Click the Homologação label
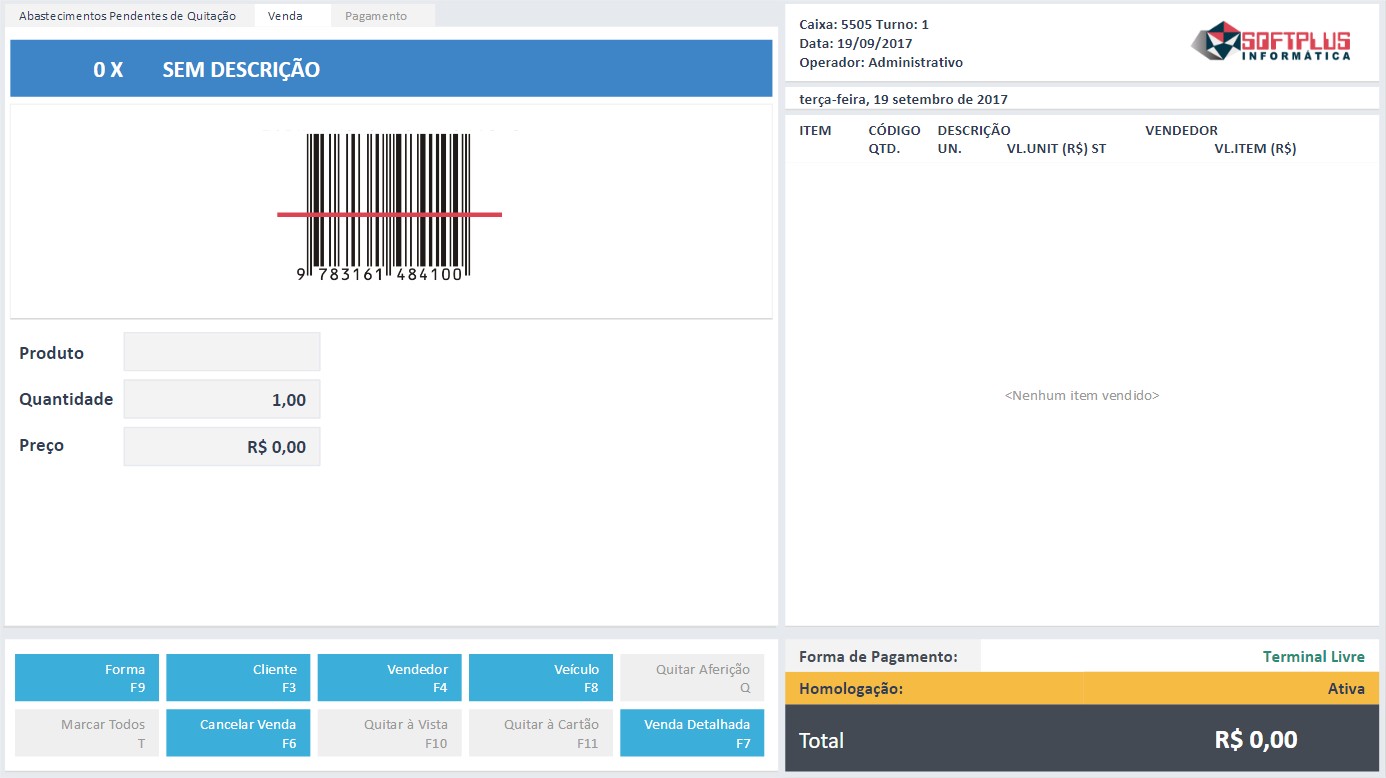The height and width of the screenshot is (778, 1386). pyautogui.click(x=851, y=689)
